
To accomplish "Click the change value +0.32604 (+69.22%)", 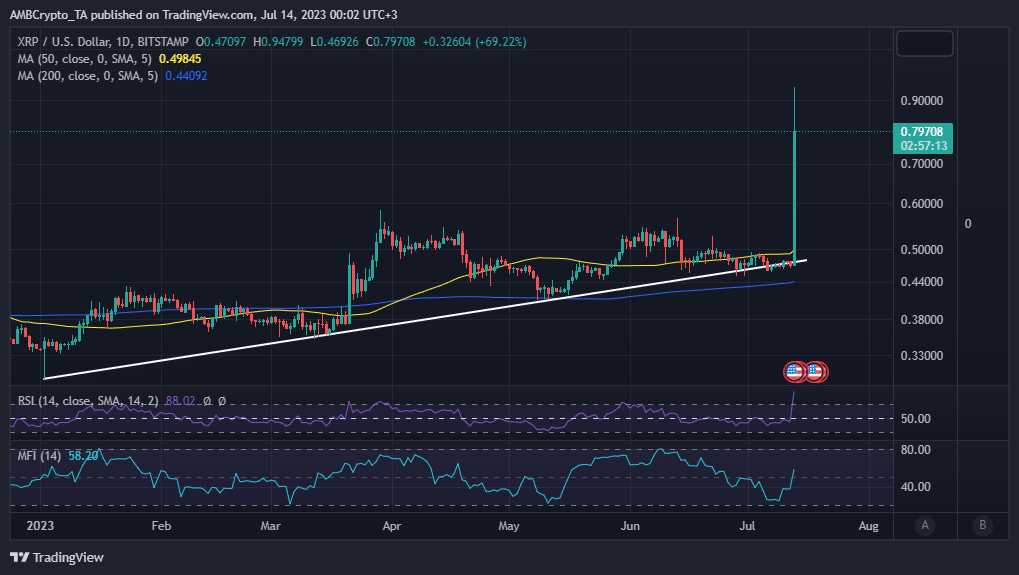I will click(x=474, y=42).
